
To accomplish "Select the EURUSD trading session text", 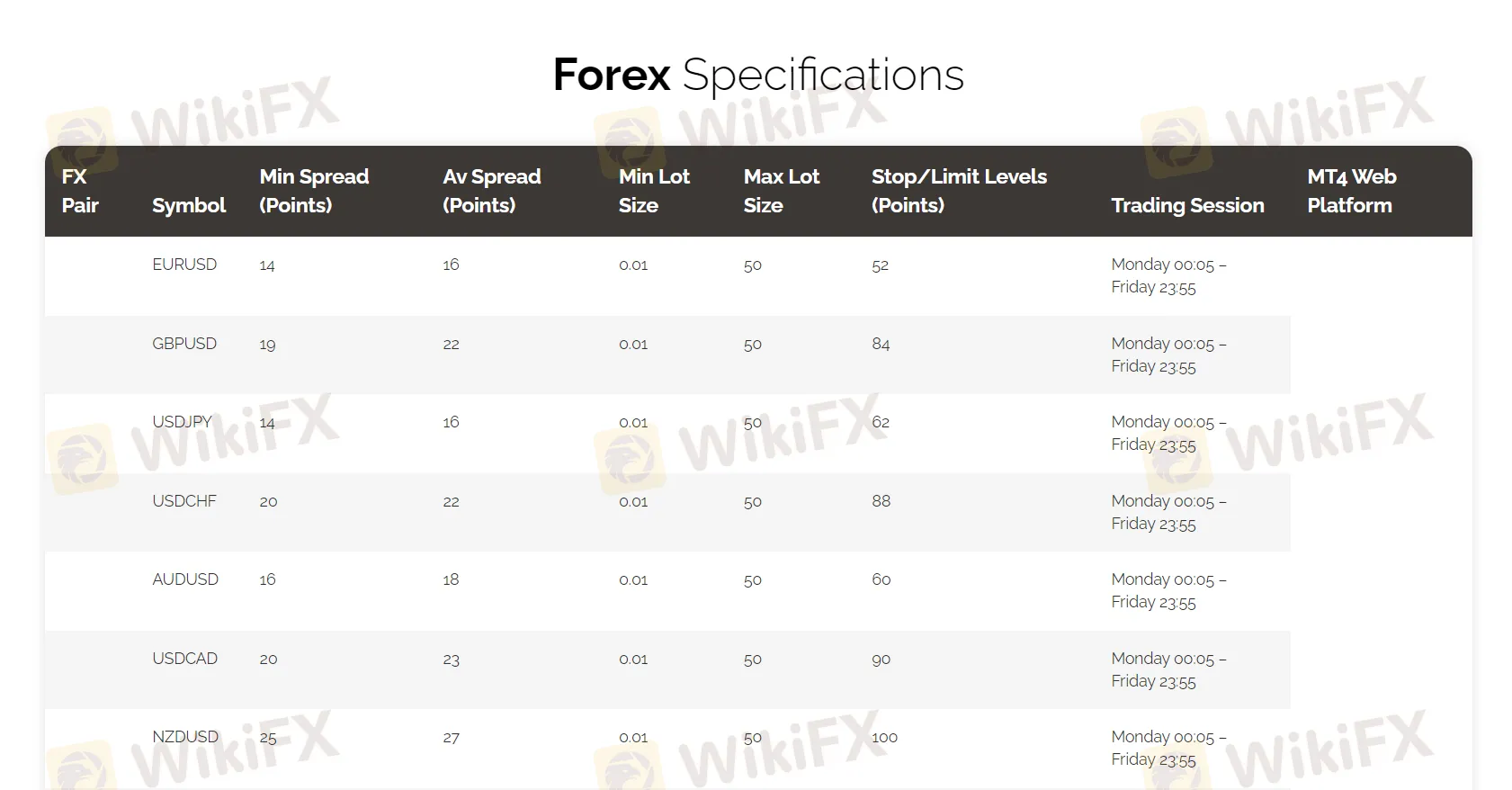I will click(x=1168, y=276).
